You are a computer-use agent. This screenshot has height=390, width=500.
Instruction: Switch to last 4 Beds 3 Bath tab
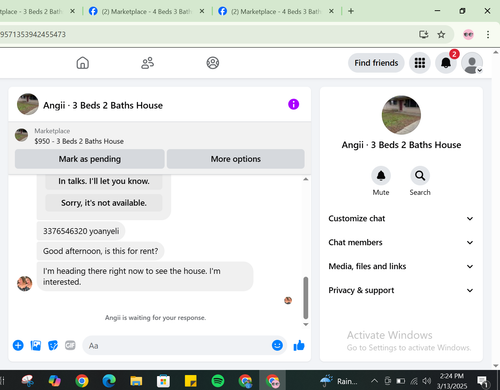pyautogui.click(x=276, y=11)
